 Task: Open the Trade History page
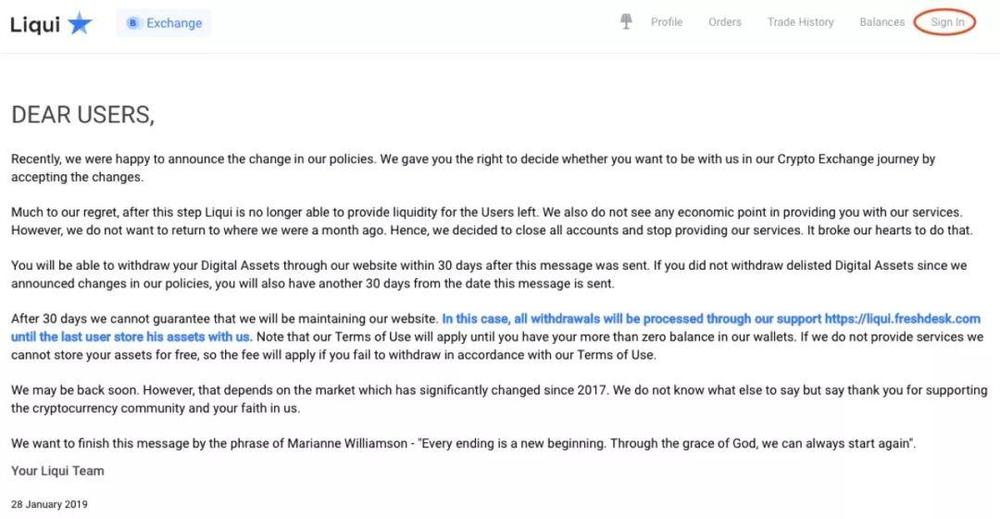[x=800, y=22]
